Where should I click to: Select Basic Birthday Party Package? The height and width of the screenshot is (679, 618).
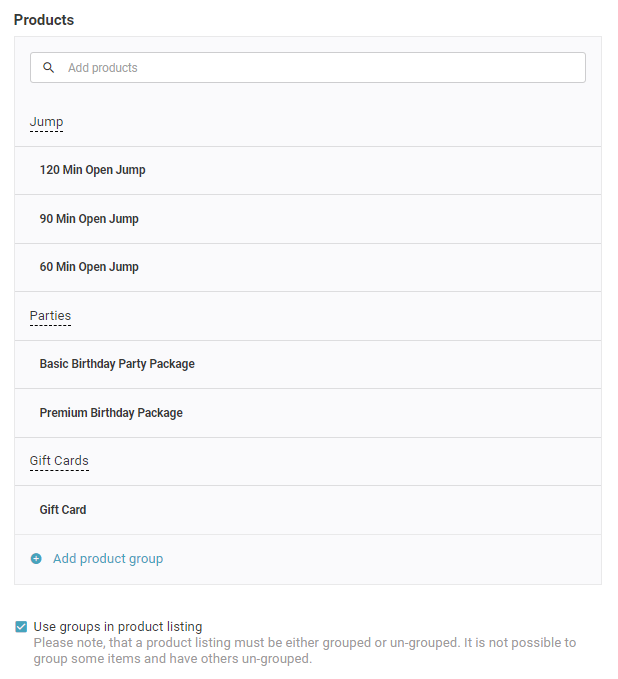point(117,364)
